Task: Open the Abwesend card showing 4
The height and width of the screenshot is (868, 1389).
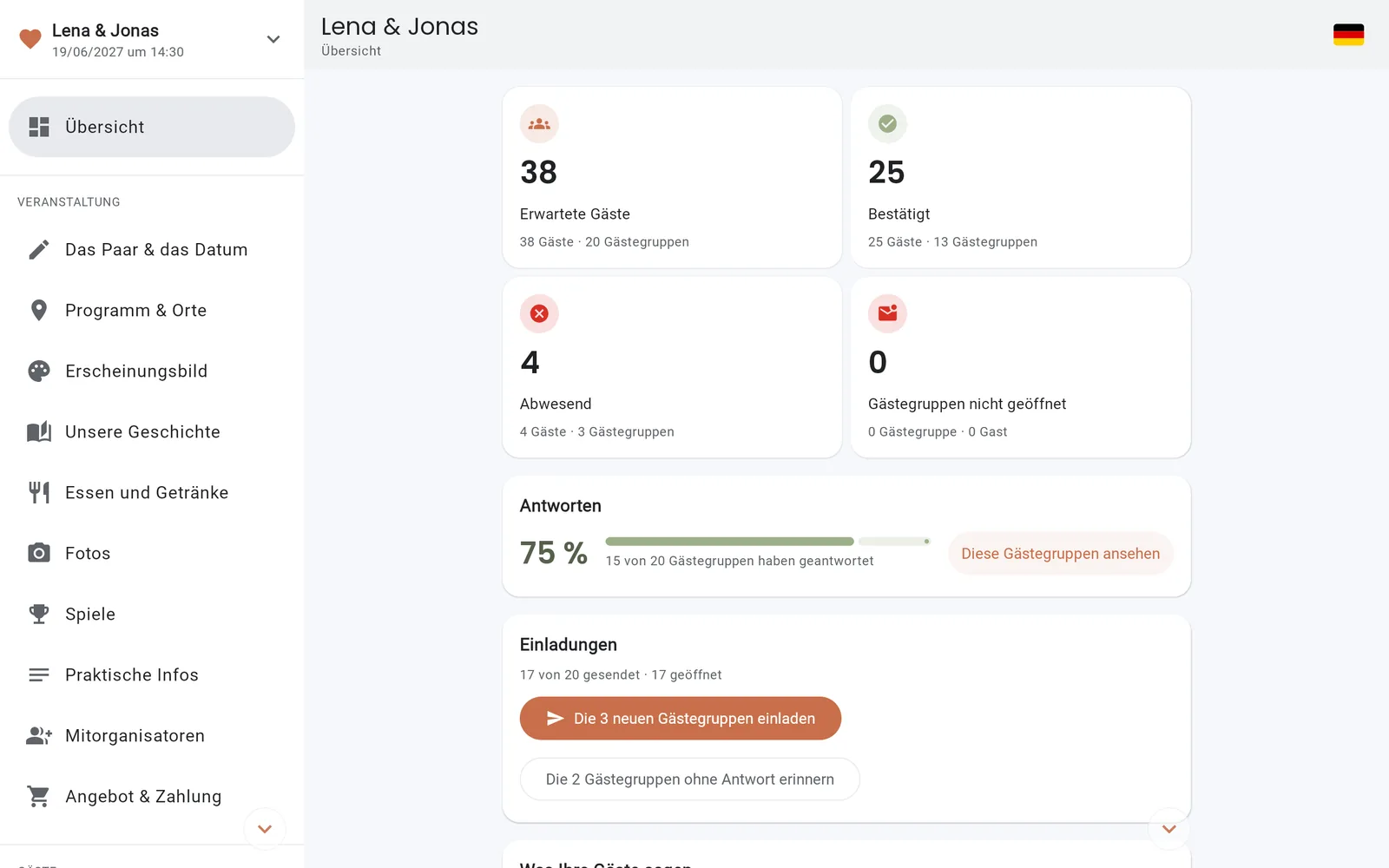Action: (x=672, y=367)
